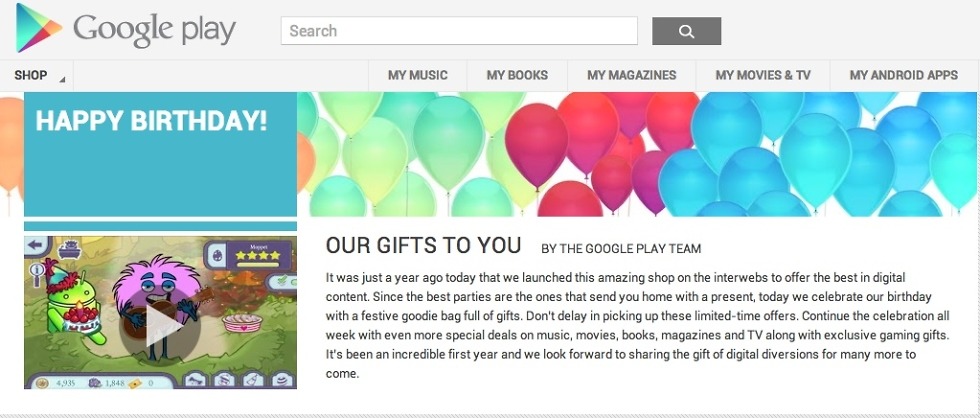Click the Google play wordmark

tap(155, 29)
